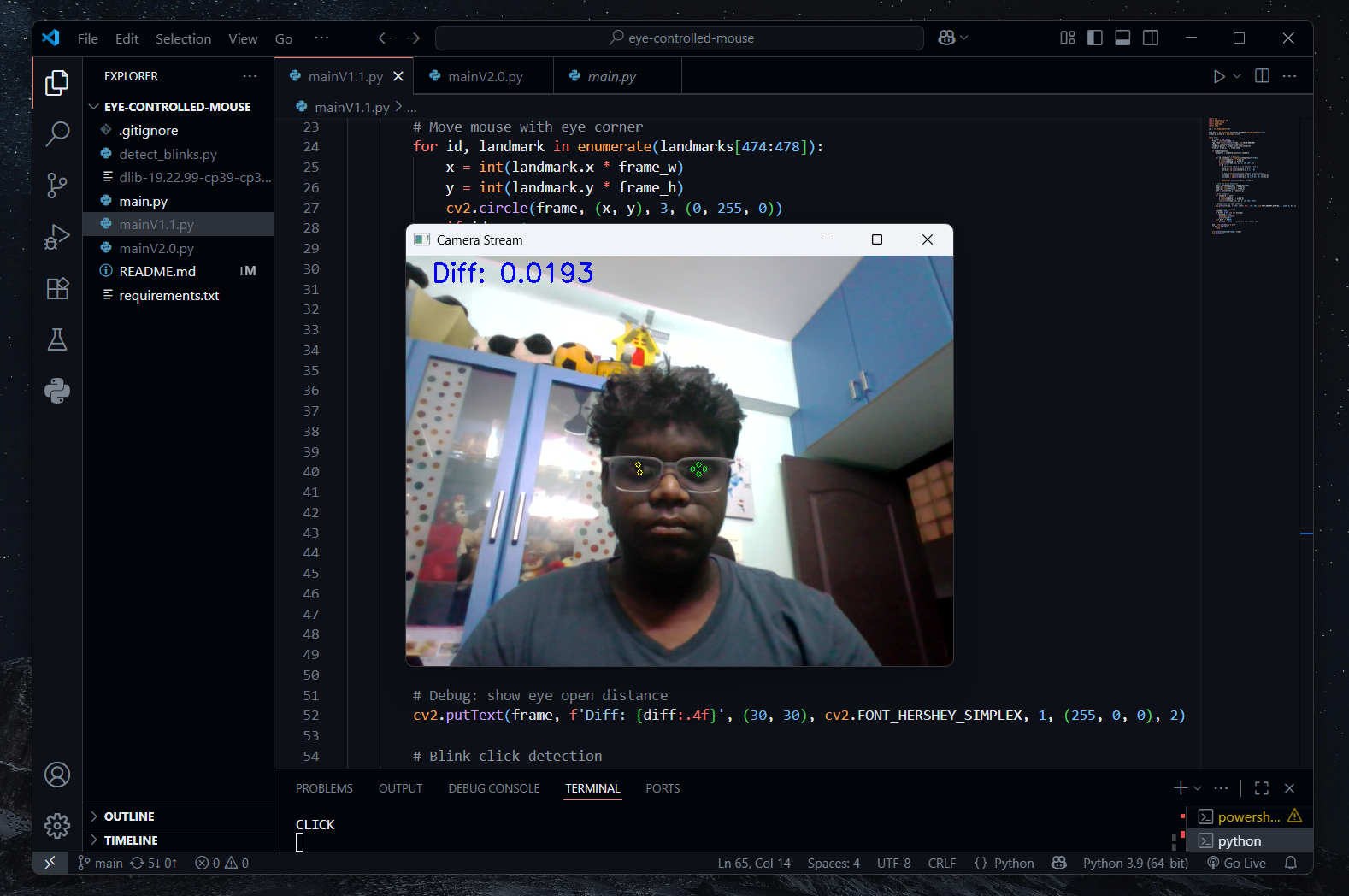The image size is (1349, 896).
Task: Toggle the bottom panel visibility
Action: pos(1123,38)
